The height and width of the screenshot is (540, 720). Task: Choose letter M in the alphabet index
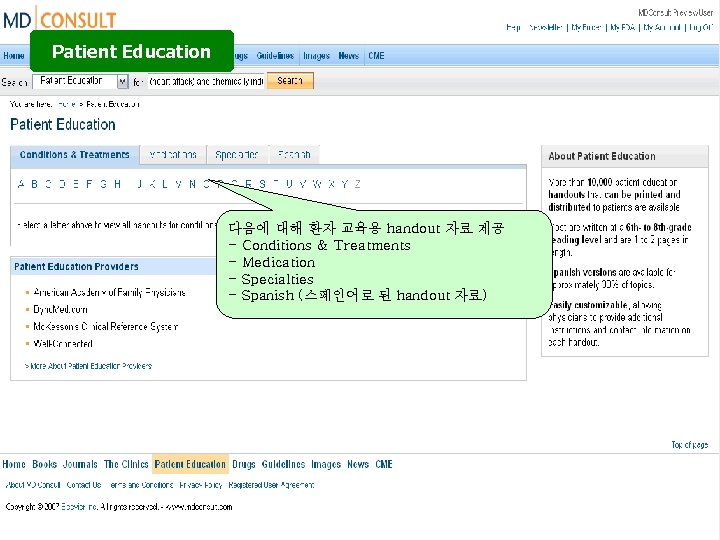pyautogui.click(x=178, y=185)
